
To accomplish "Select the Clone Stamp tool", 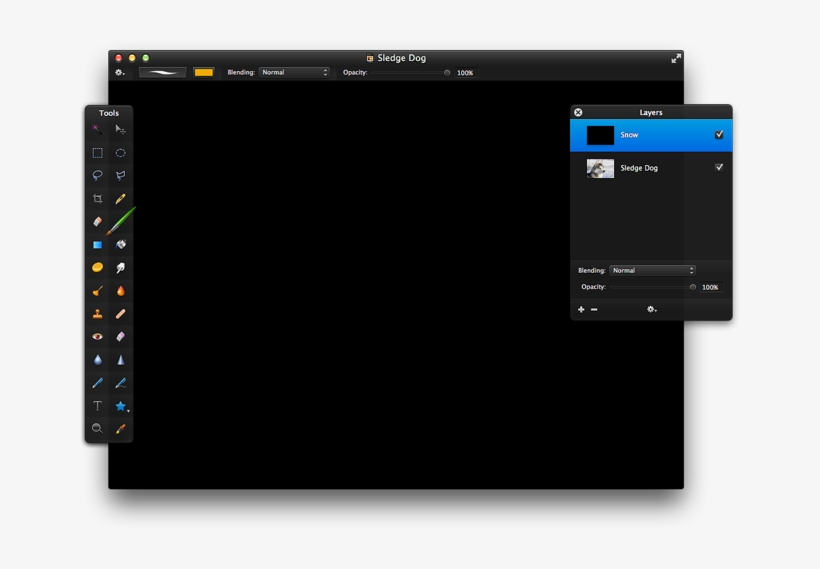I will click(97, 314).
